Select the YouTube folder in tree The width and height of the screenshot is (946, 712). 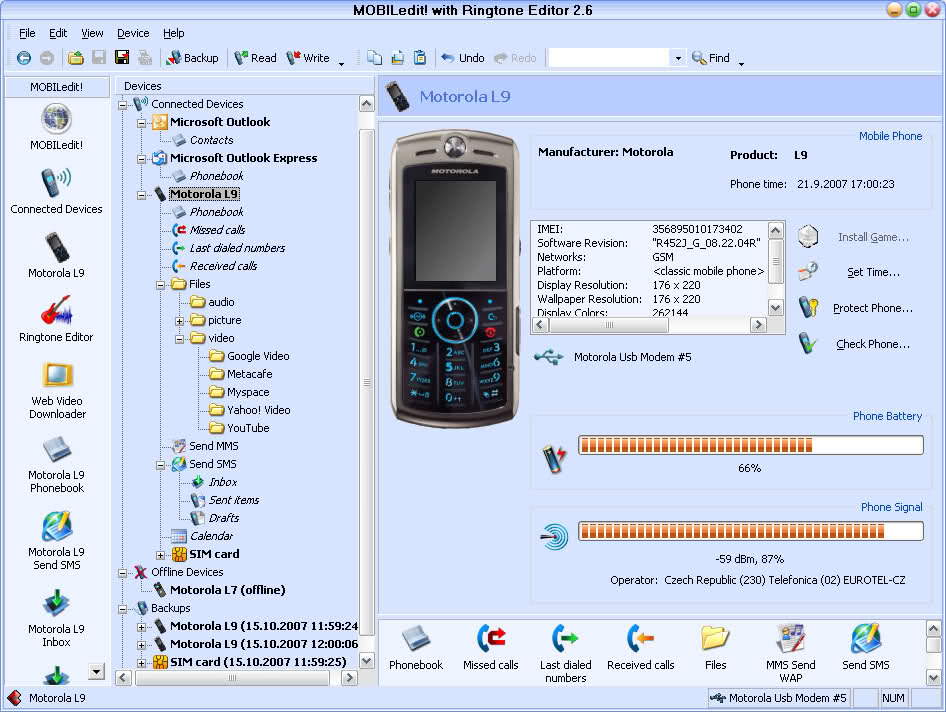247,428
